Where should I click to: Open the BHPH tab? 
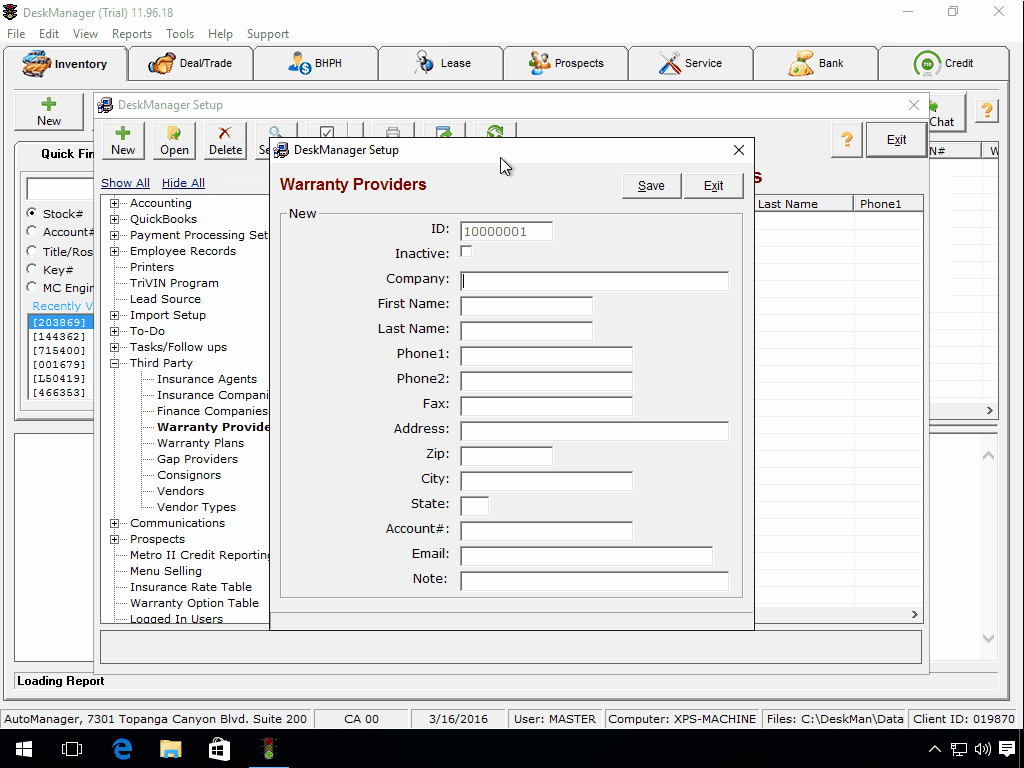(315, 63)
